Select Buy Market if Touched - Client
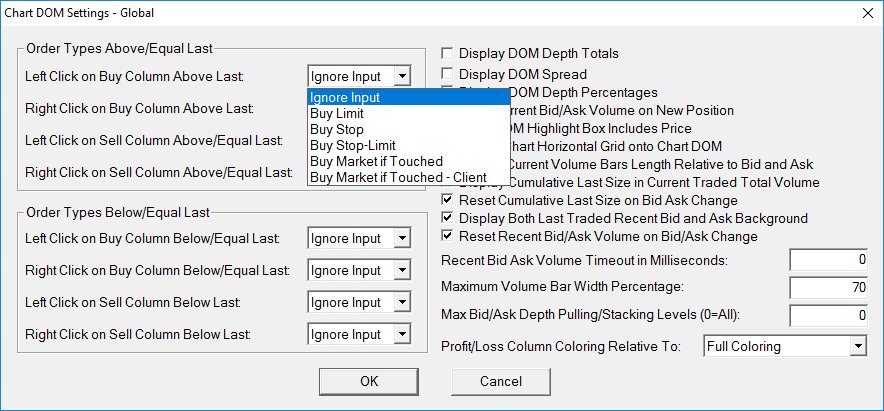 pos(384,177)
